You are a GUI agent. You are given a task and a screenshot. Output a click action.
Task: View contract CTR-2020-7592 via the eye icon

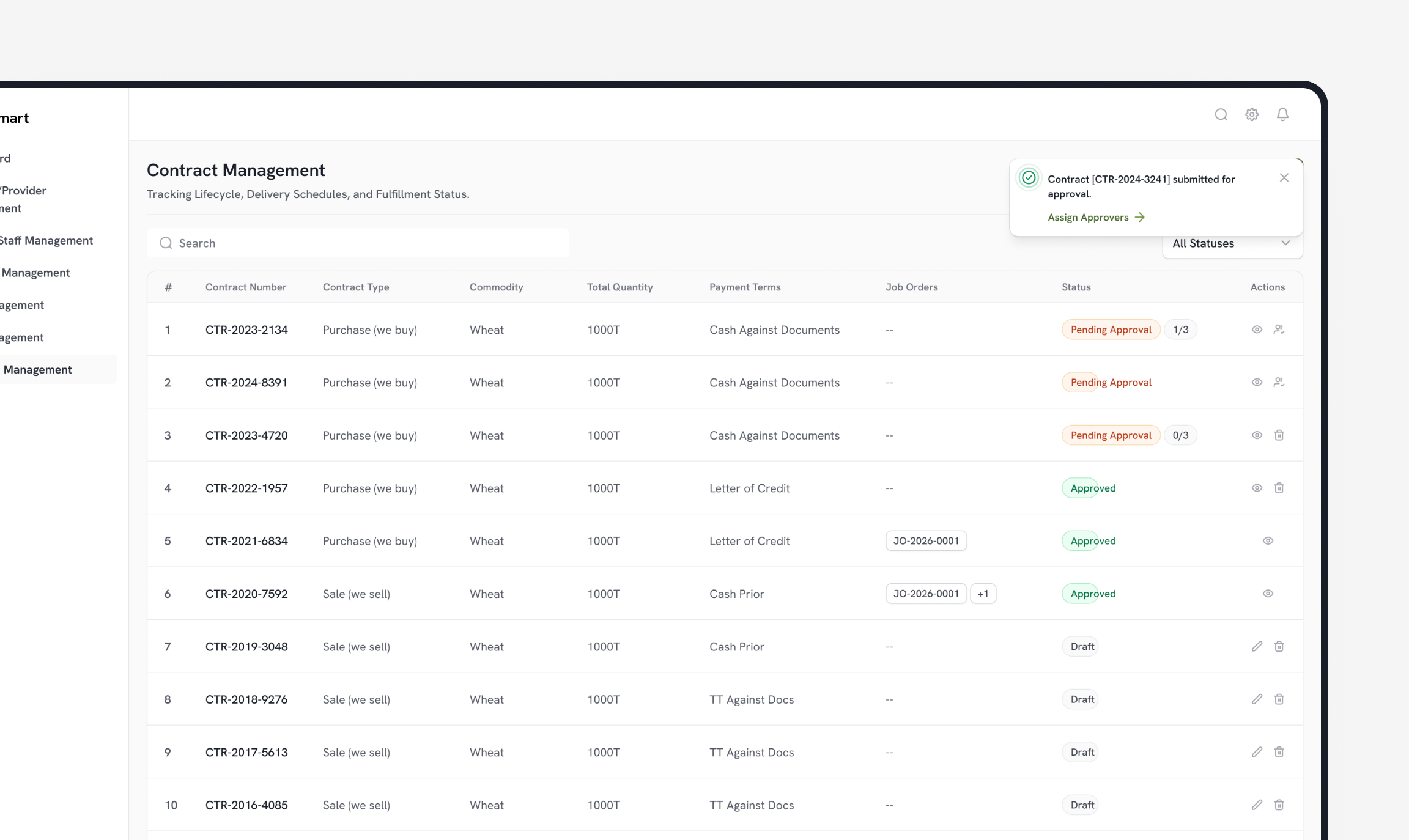coord(1268,594)
